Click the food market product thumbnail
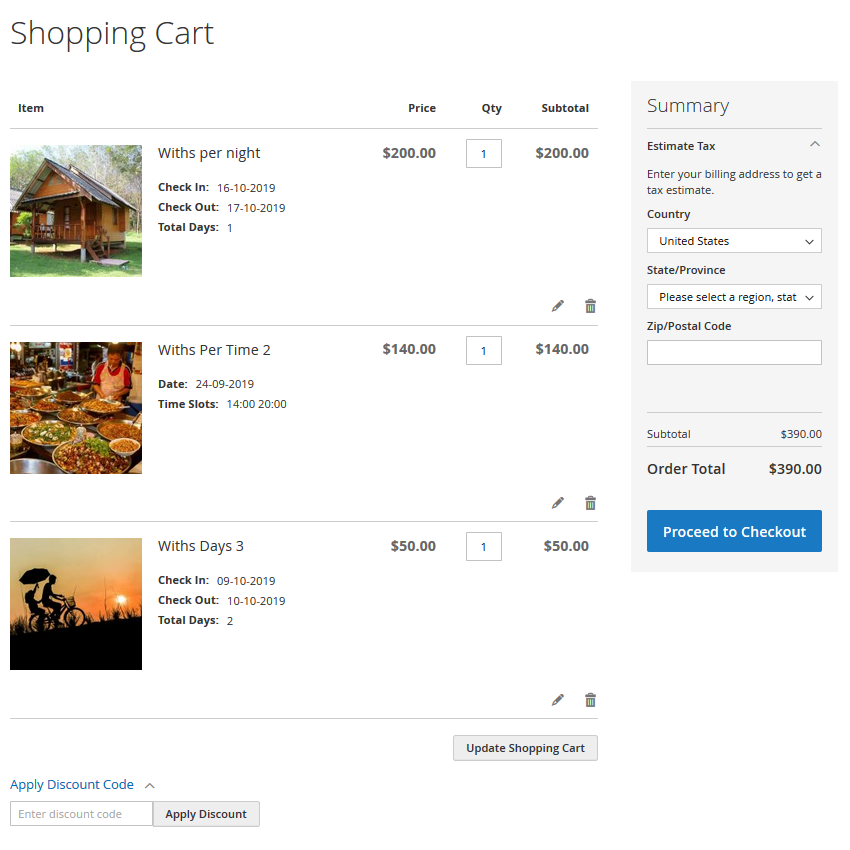Screen dimensions: 850x850 point(76,408)
